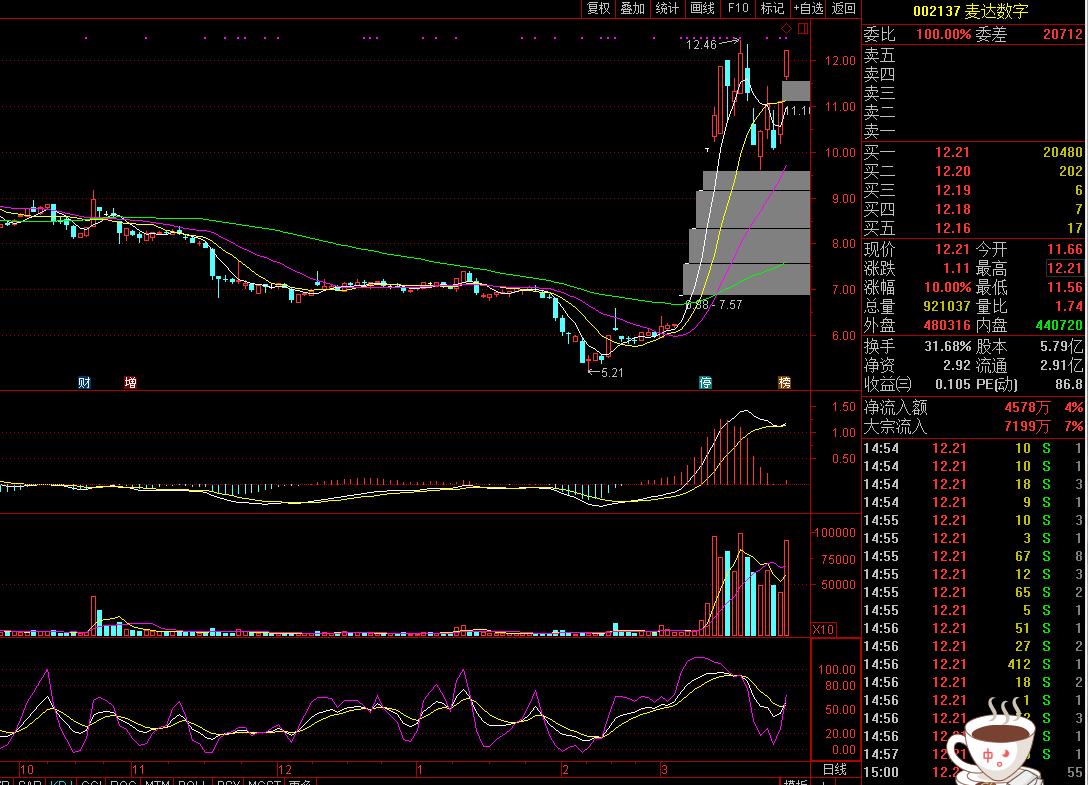
Task: Click the 14:55 trade with volume 67
Action: point(973,556)
